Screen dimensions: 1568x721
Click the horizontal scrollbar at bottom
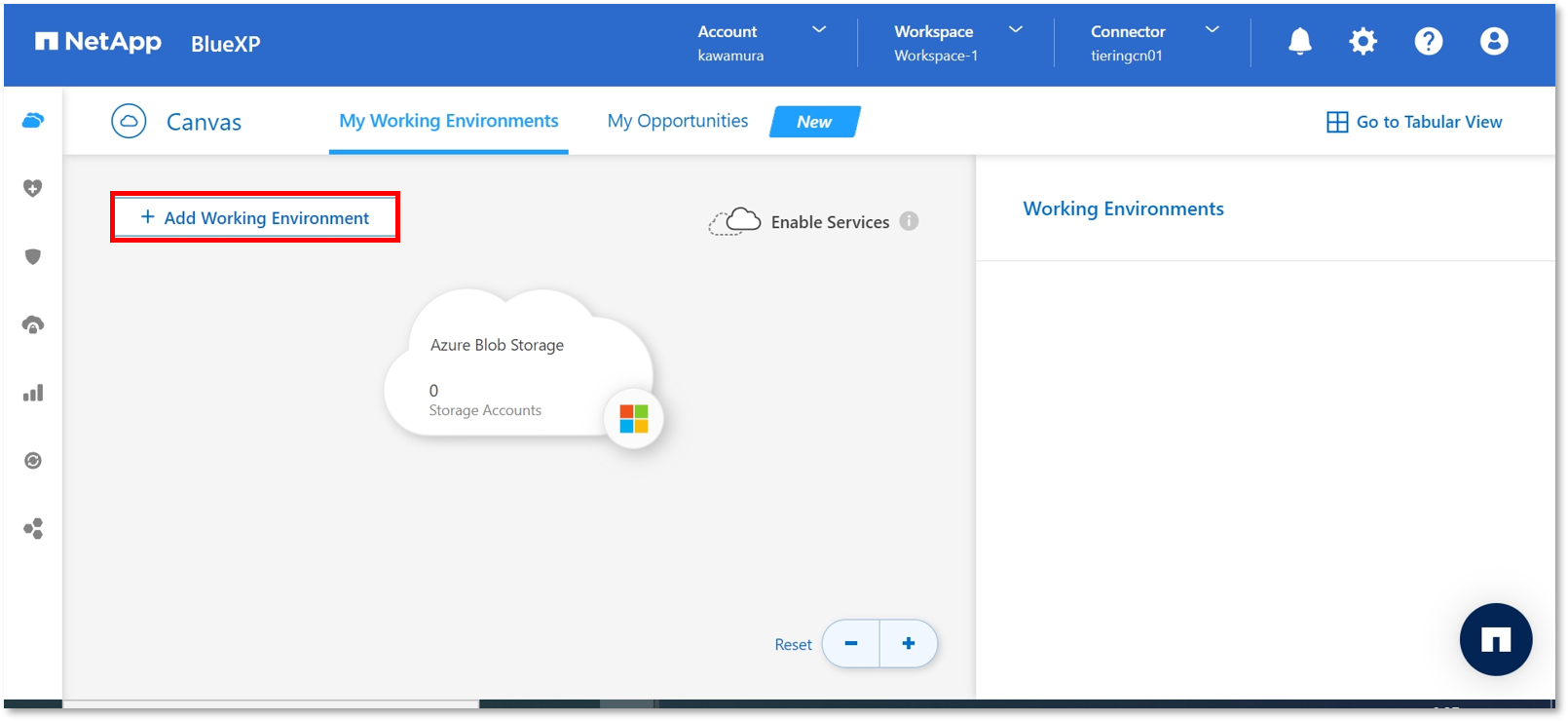coord(271,703)
